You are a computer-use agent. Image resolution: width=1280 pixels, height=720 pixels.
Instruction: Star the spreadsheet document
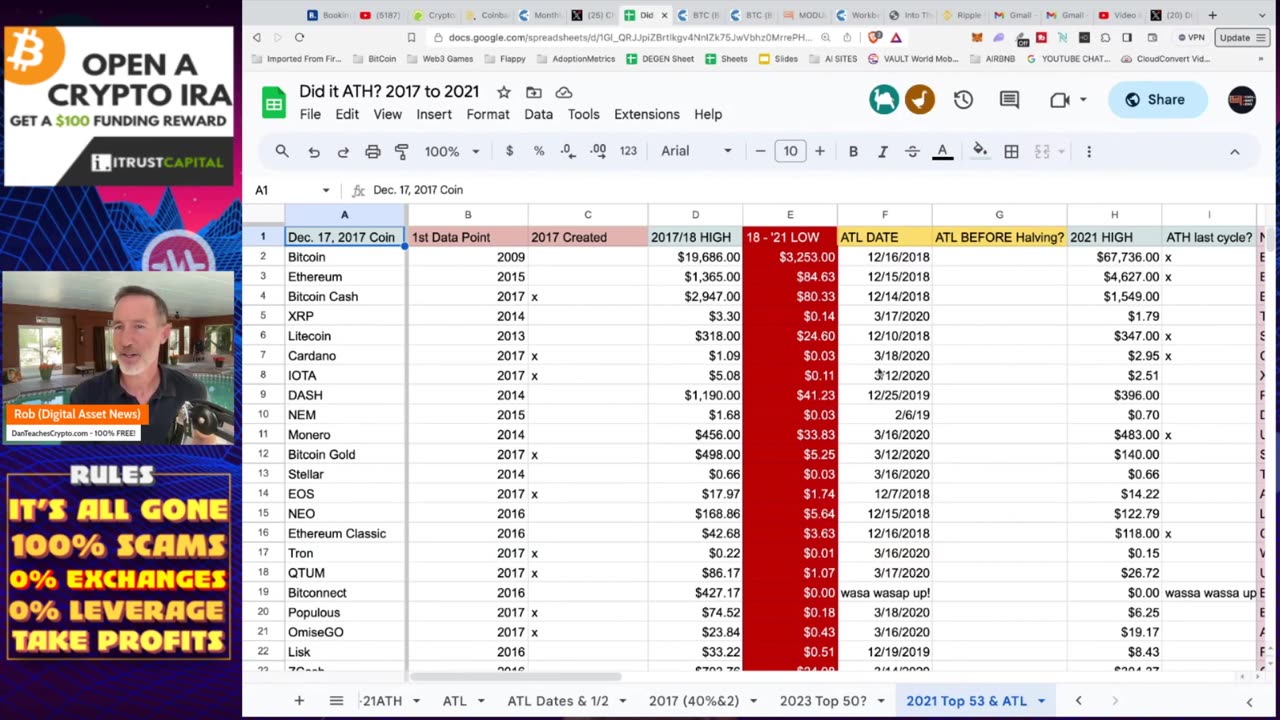504,92
